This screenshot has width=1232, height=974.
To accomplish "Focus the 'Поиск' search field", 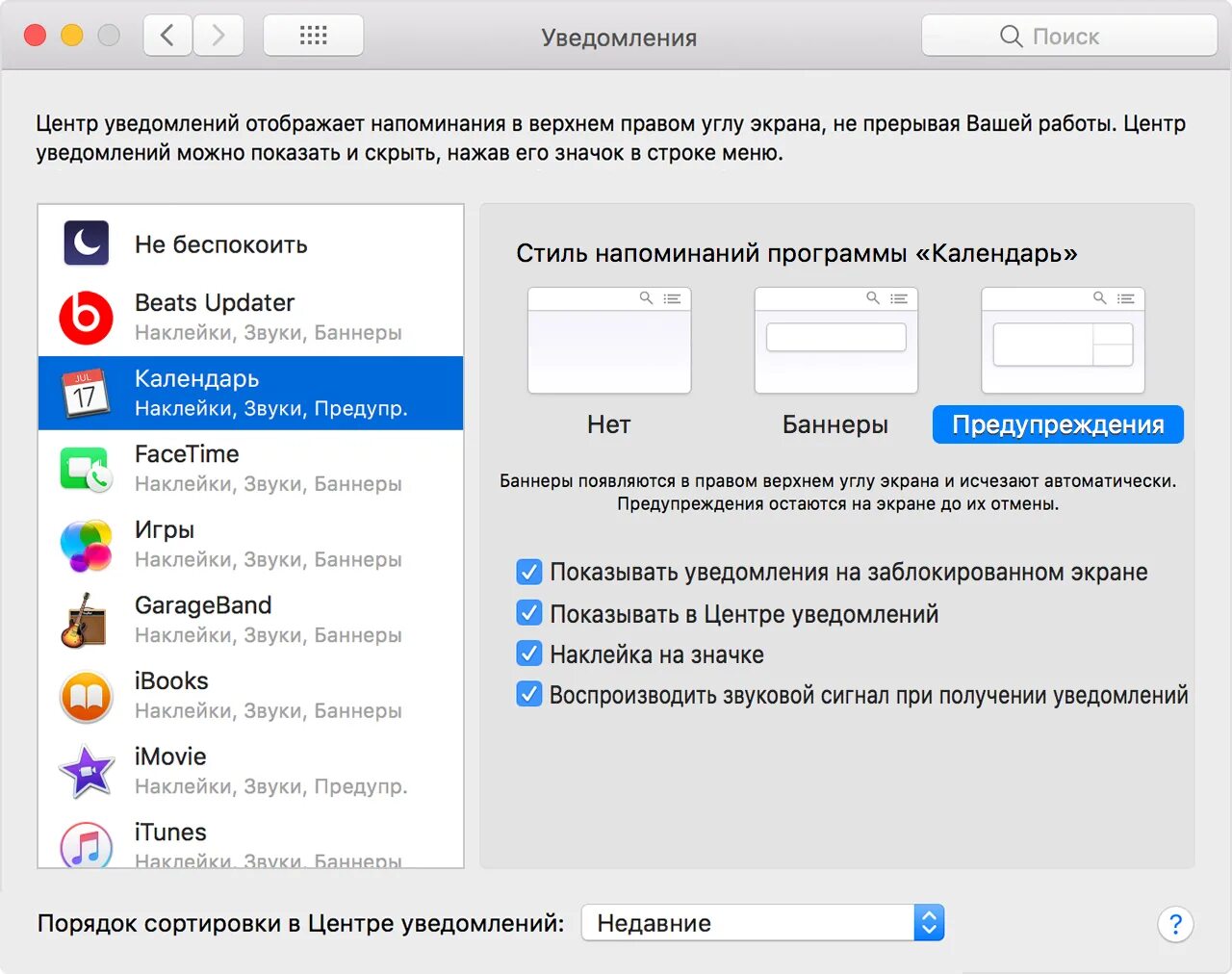I will pyautogui.click(x=1069, y=37).
